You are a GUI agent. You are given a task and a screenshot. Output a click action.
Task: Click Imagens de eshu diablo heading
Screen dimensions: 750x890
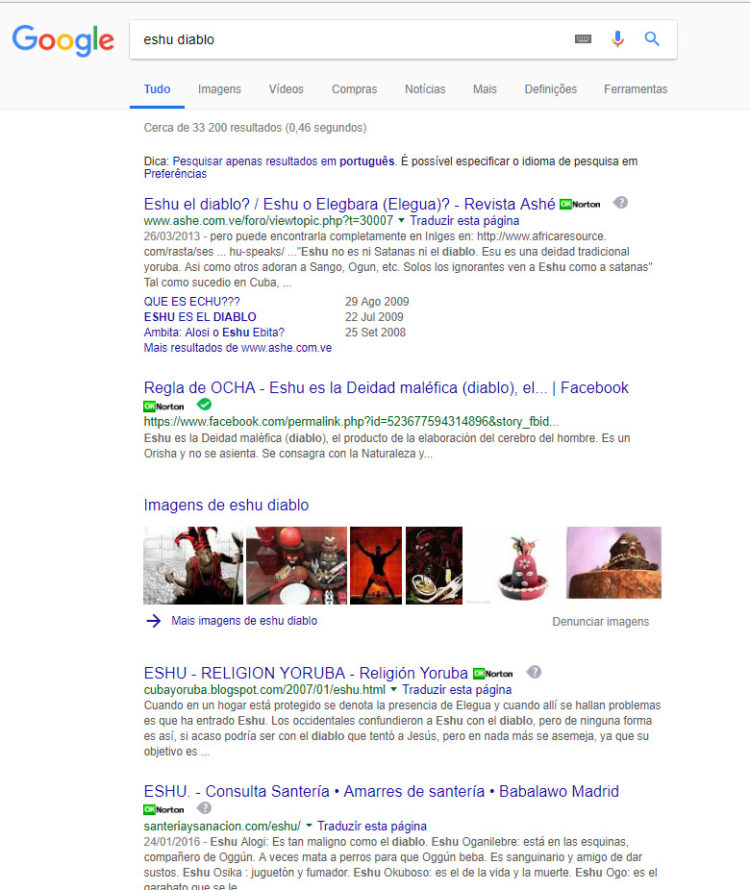[x=226, y=505]
